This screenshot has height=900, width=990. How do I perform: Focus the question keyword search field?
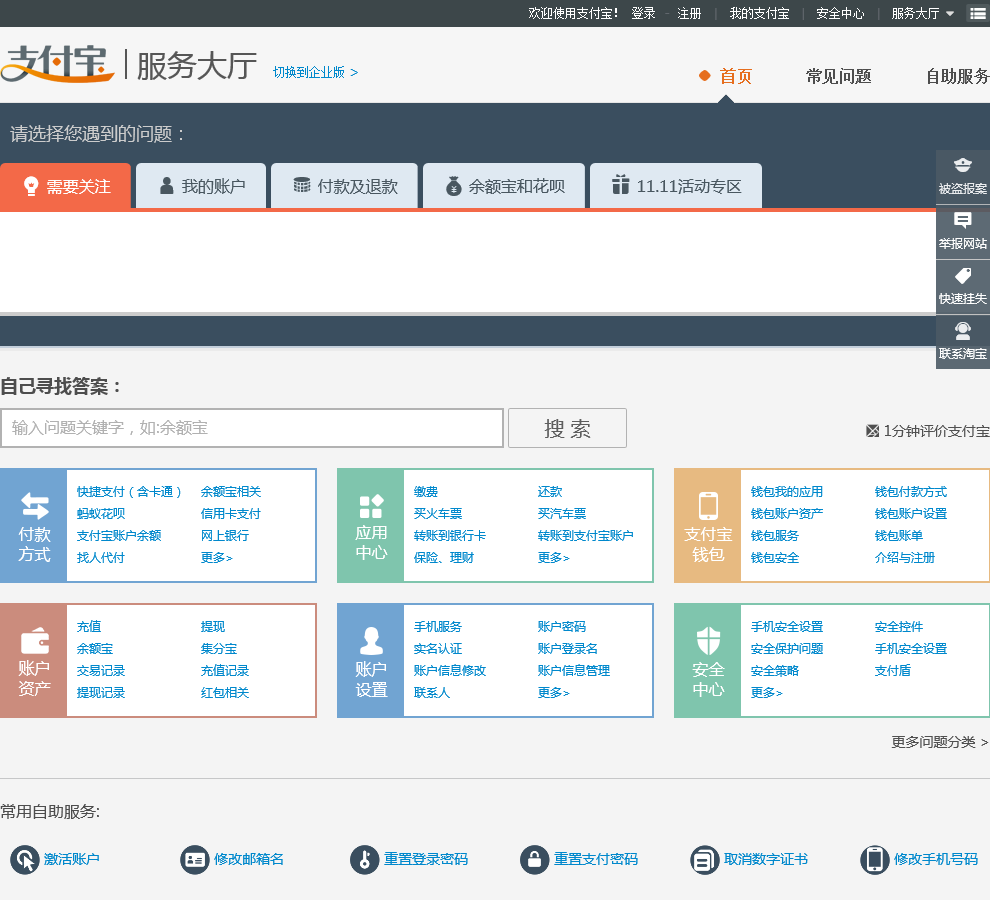click(x=252, y=428)
